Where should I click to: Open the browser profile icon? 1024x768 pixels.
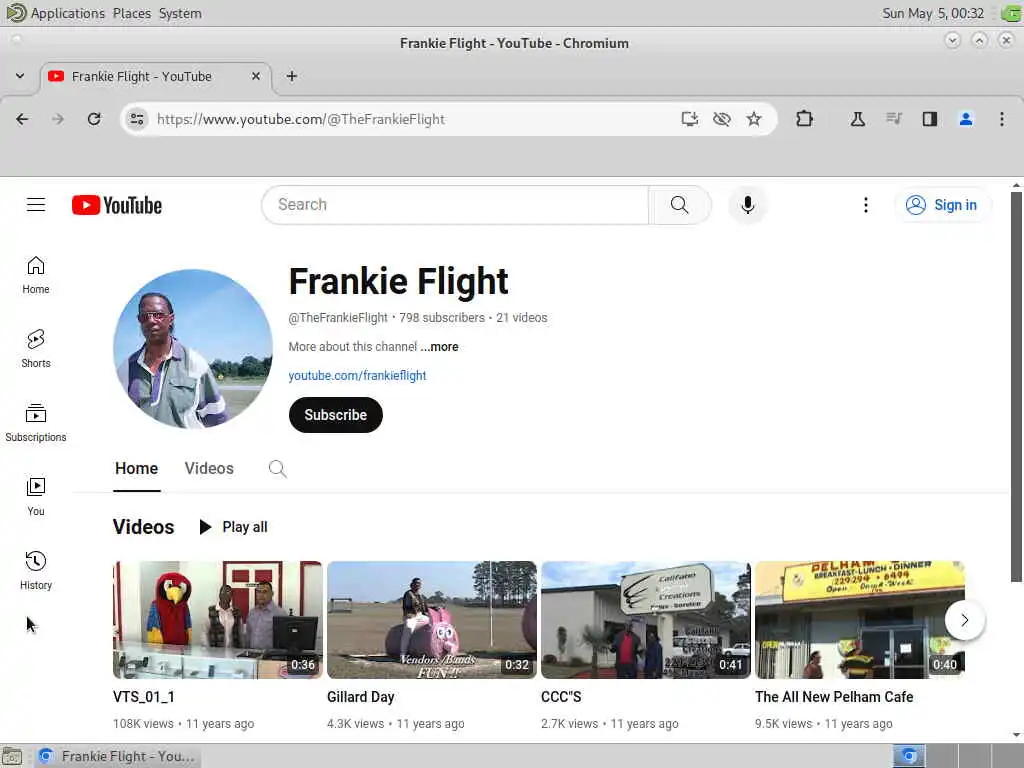click(x=966, y=119)
